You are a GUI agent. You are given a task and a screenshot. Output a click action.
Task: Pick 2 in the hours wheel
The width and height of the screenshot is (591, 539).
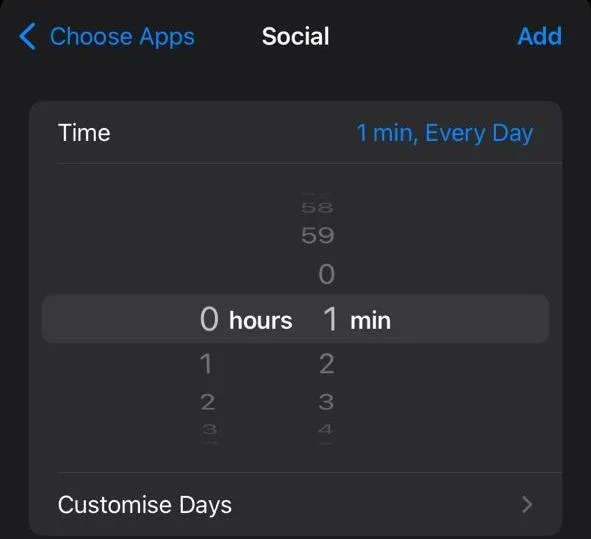208,402
